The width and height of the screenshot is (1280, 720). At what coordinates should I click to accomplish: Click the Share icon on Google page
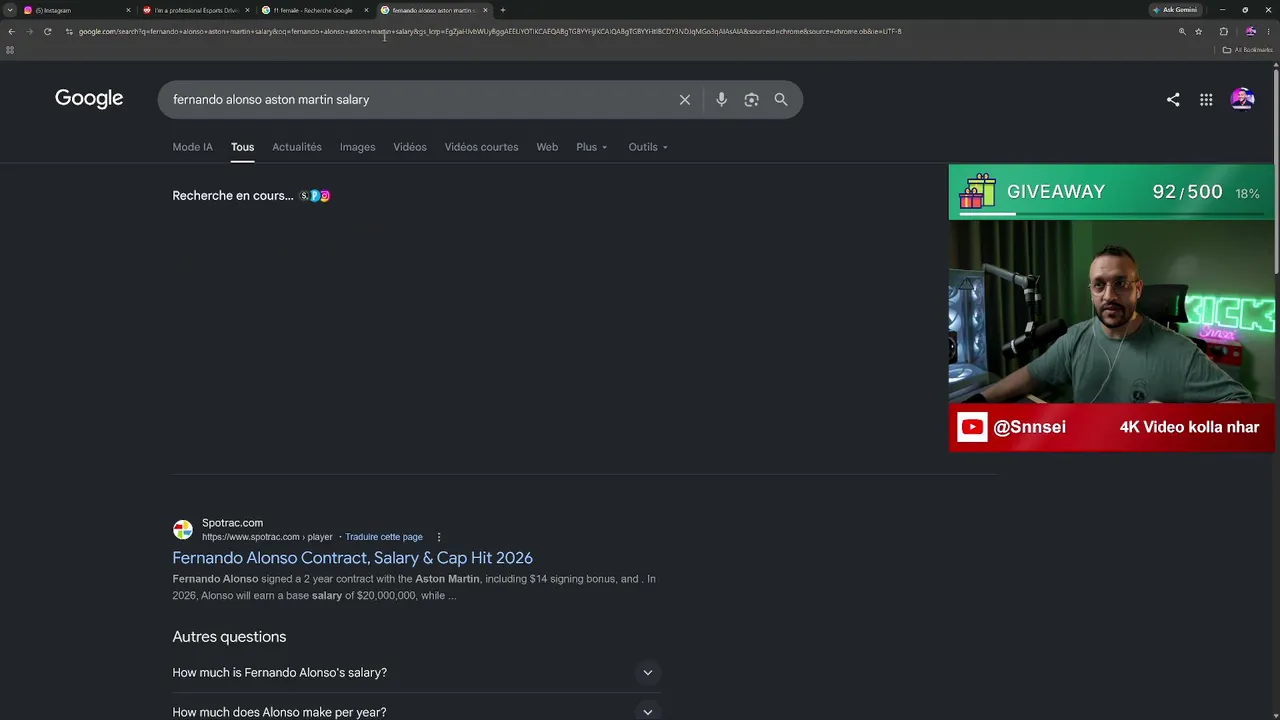[x=1173, y=99]
